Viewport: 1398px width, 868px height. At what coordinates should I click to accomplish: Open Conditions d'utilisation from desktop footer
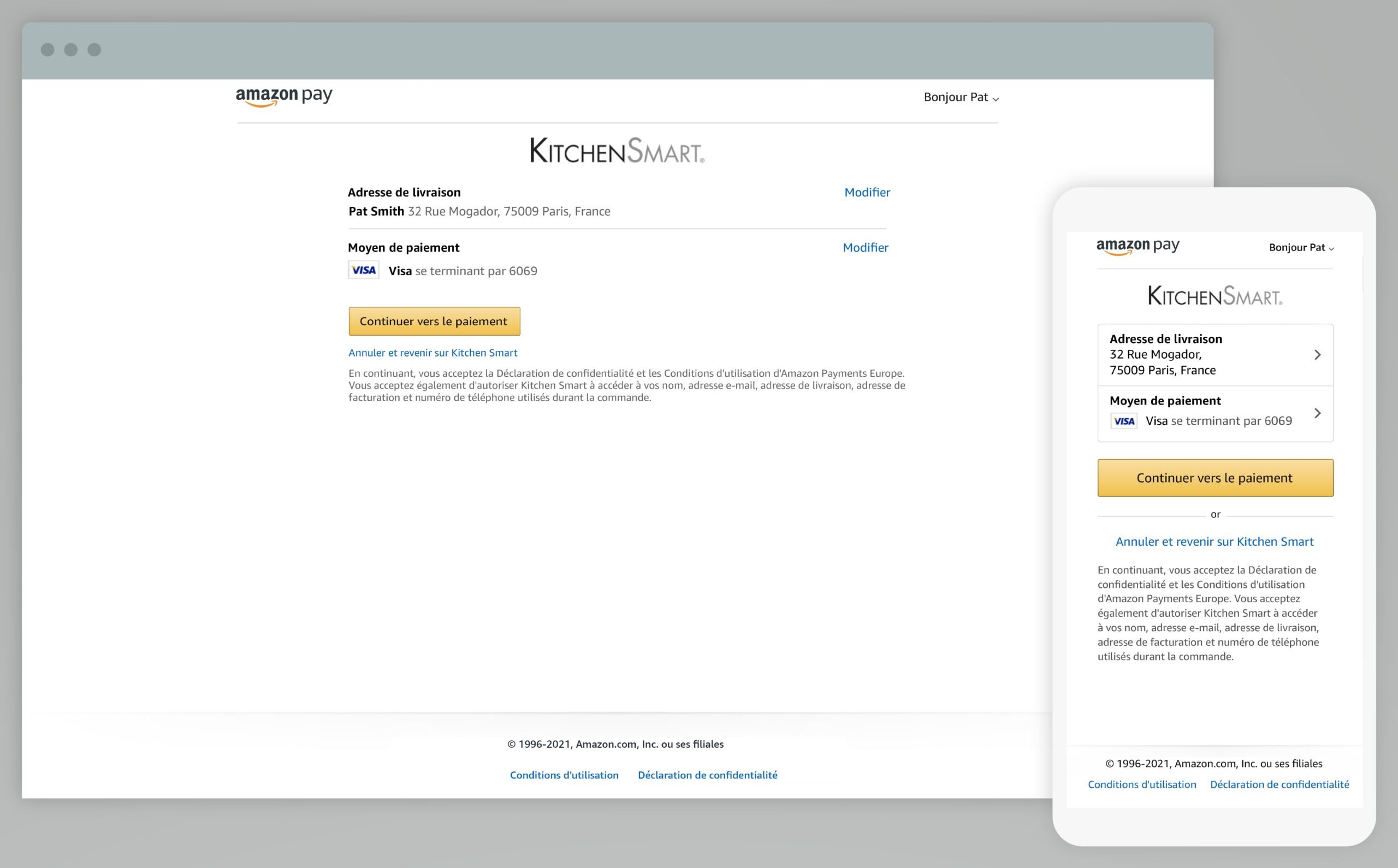pos(564,775)
